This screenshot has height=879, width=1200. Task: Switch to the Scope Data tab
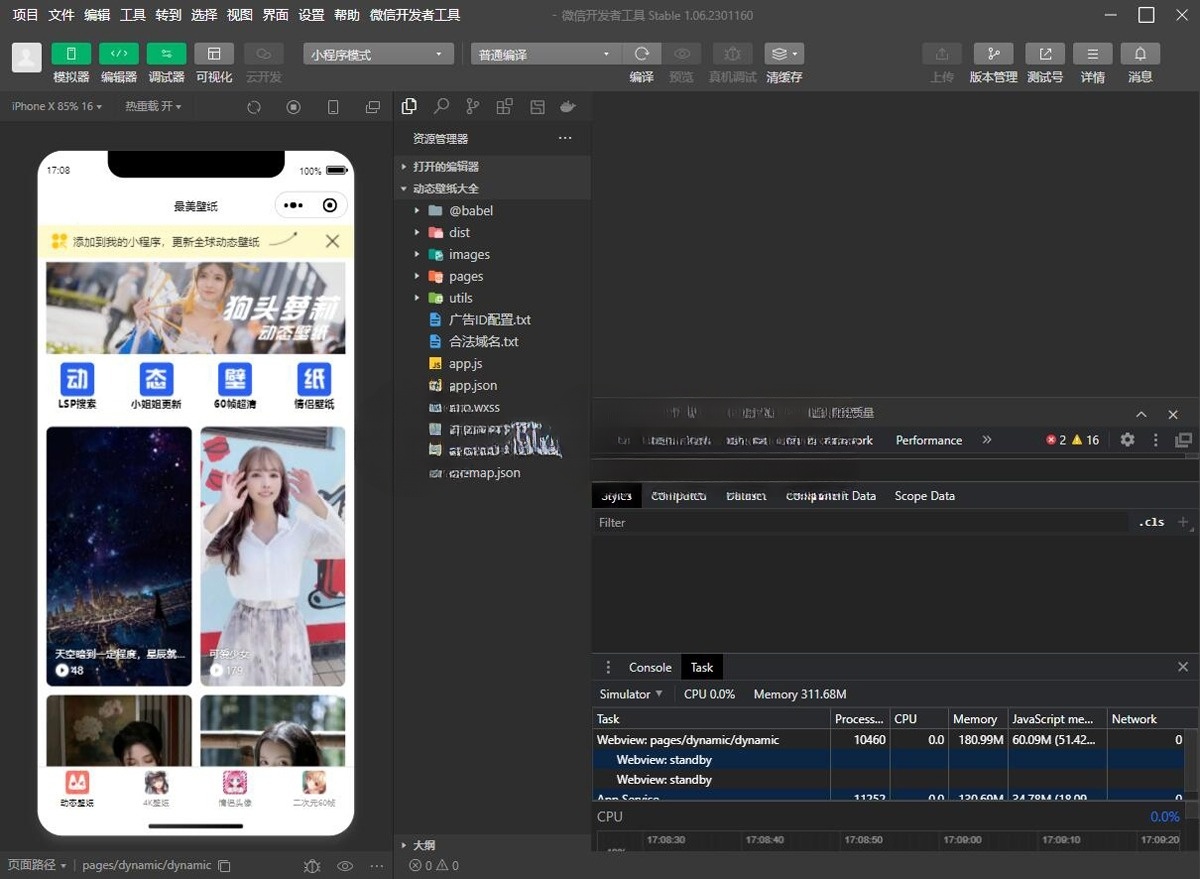point(925,496)
